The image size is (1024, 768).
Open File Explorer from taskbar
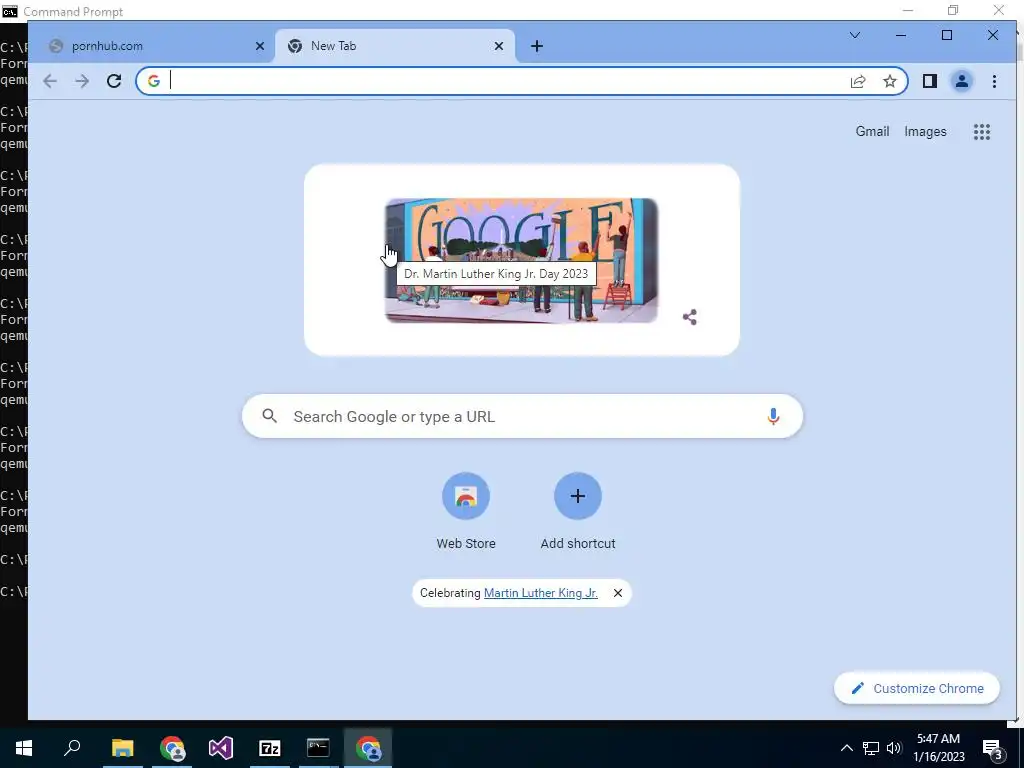(122, 748)
